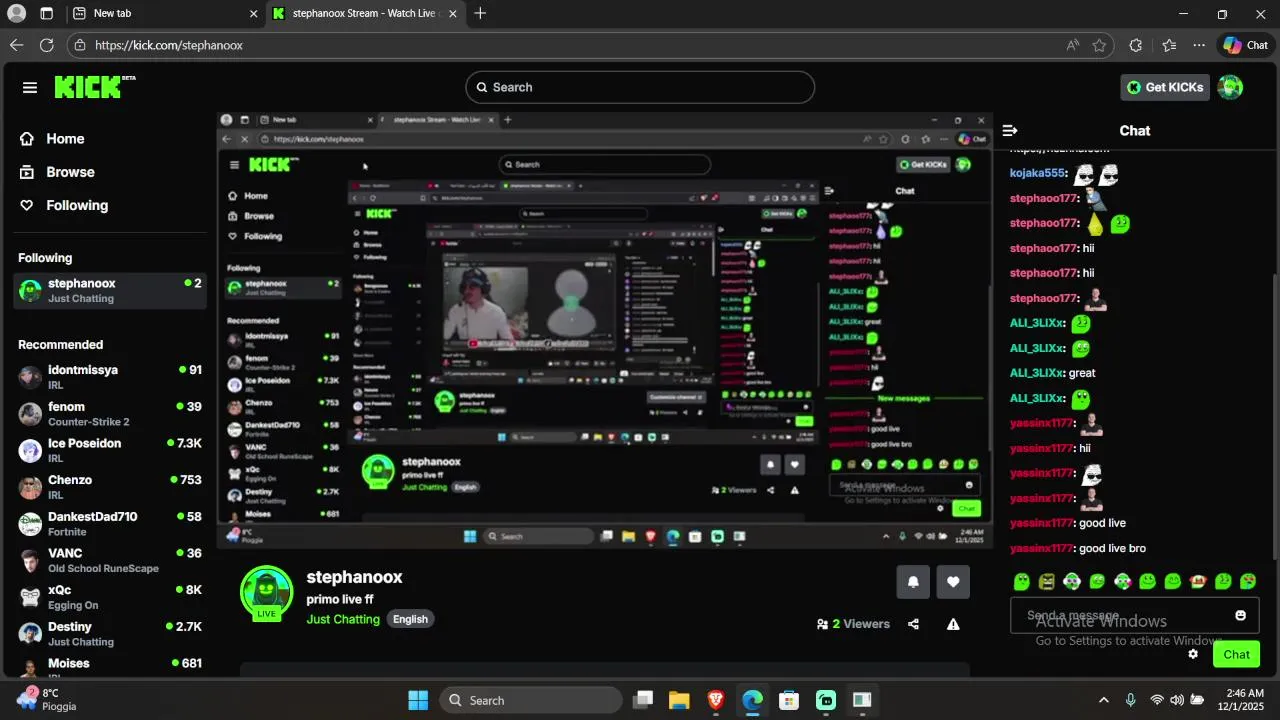The image size is (1280, 720).
Task: Click the share stream icon
Action: tap(913, 624)
